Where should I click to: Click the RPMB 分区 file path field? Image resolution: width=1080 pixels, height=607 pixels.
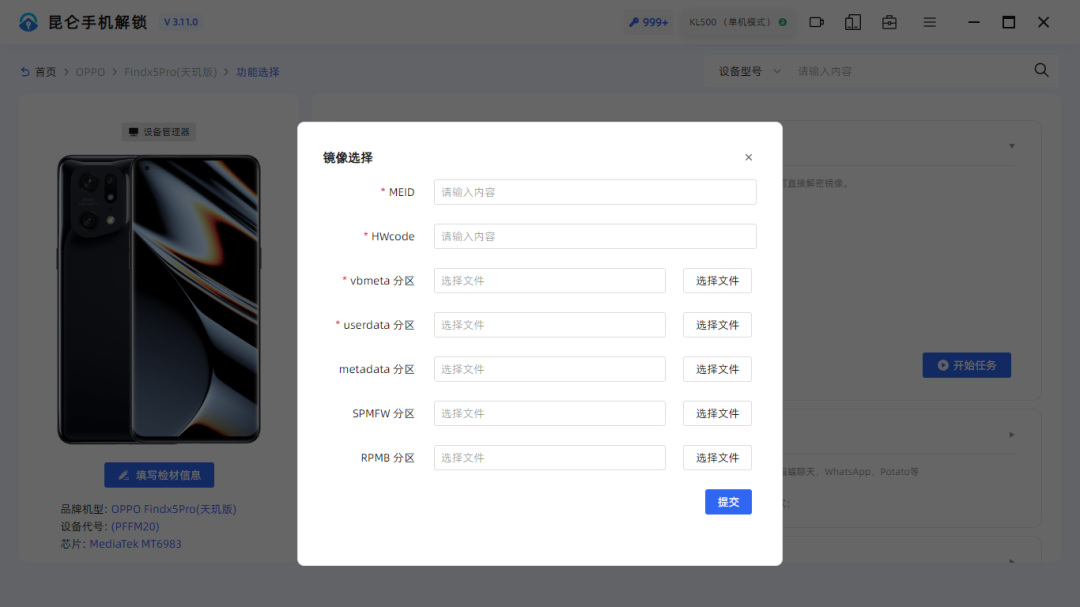pyautogui.click(x=550, y=457)
